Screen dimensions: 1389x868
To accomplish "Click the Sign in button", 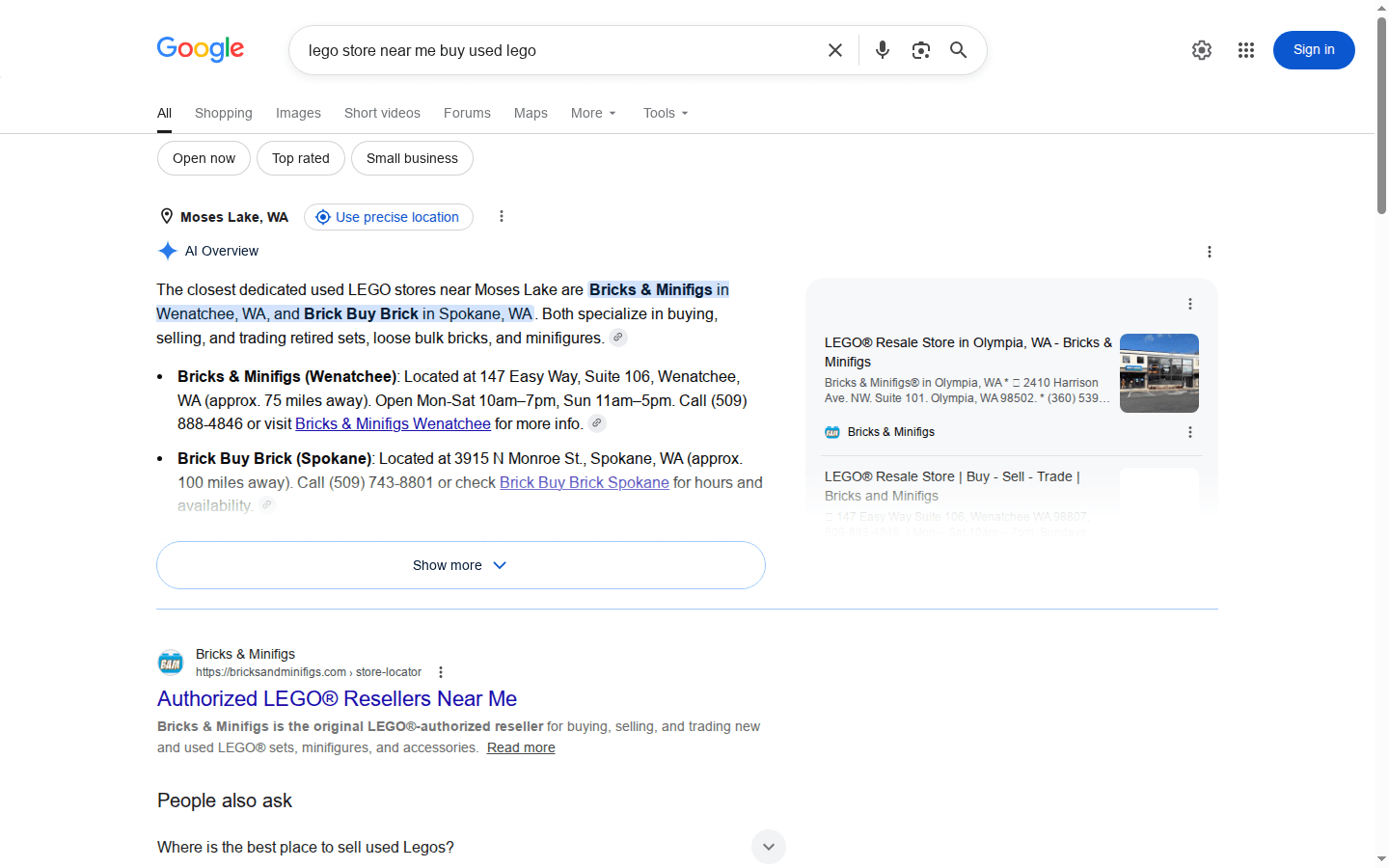I will click(1314, 50).
